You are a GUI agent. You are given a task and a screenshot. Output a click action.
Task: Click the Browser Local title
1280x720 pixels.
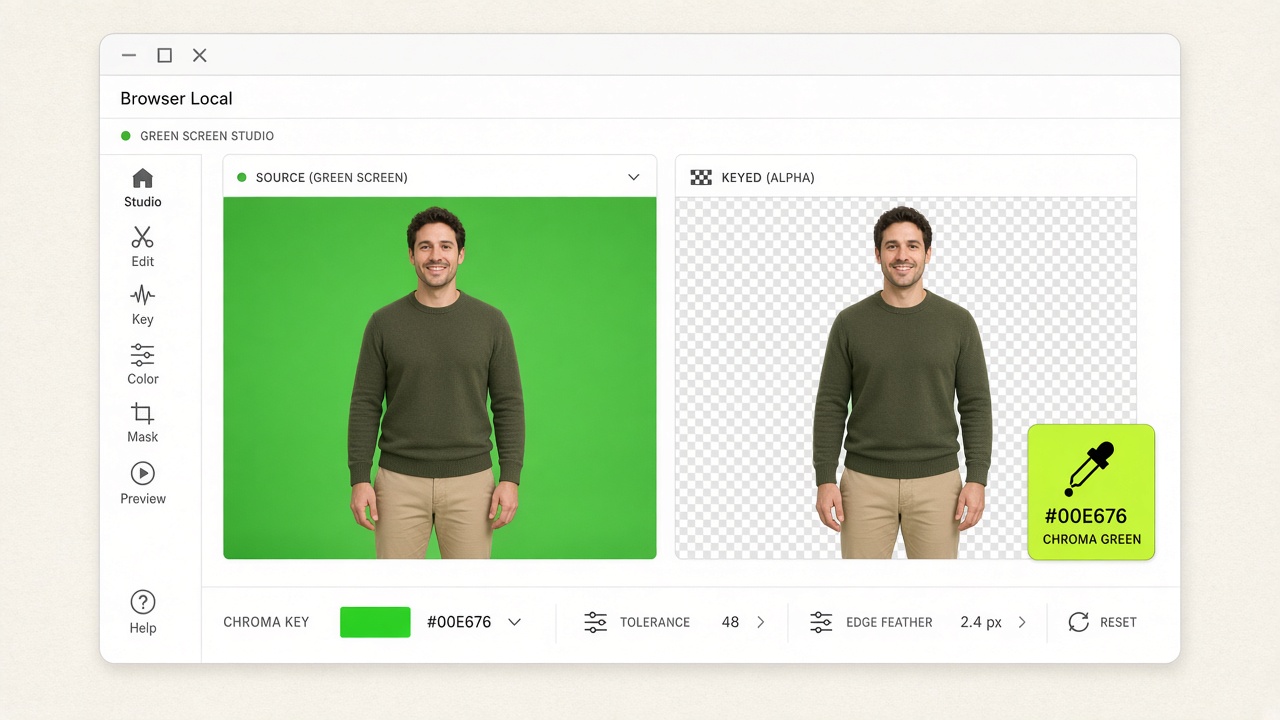(x=176, y=98)
